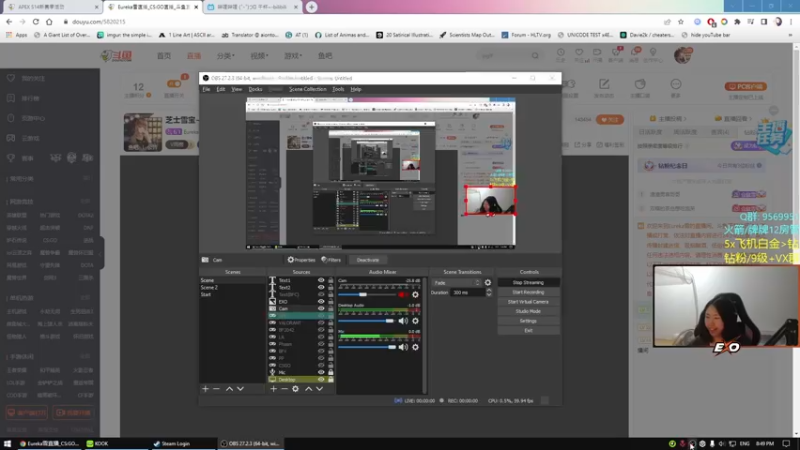Add a new scene with plus icon

tap(205, 389)
